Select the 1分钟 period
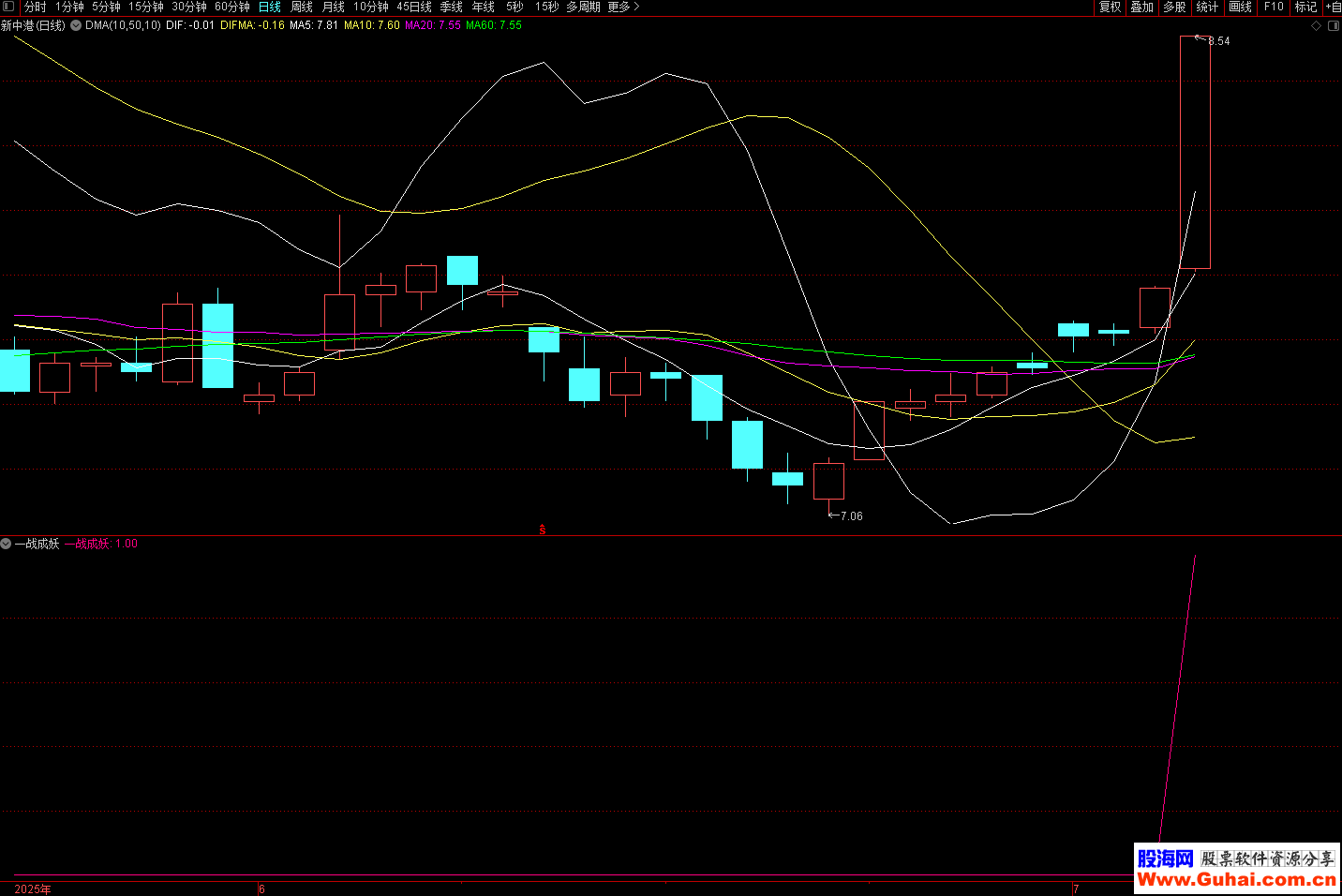The width and height of the screenshot is (1342, 896). pos(69,7)
